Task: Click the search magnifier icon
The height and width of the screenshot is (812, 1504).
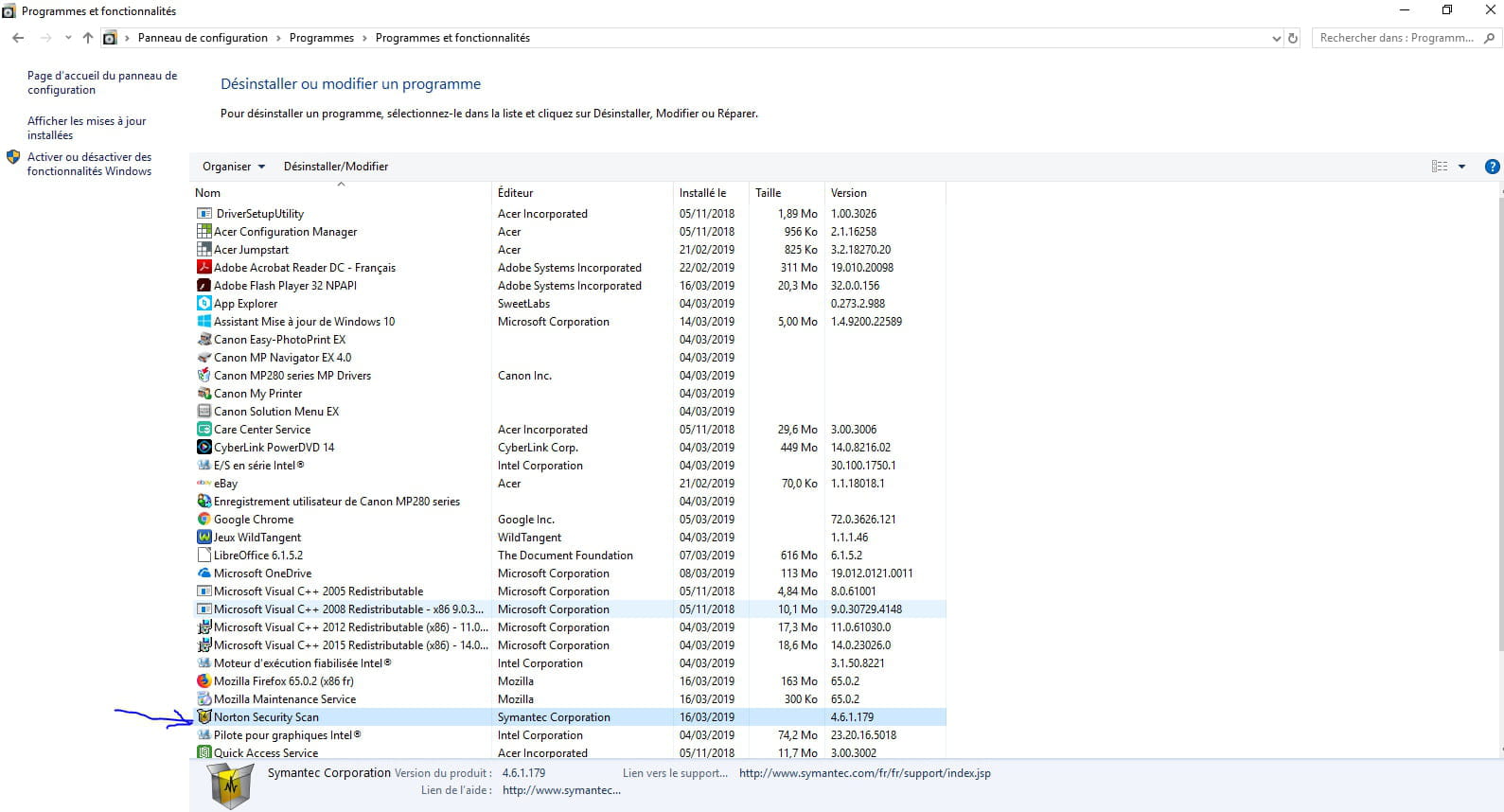Action: (x=1489, y=38)
